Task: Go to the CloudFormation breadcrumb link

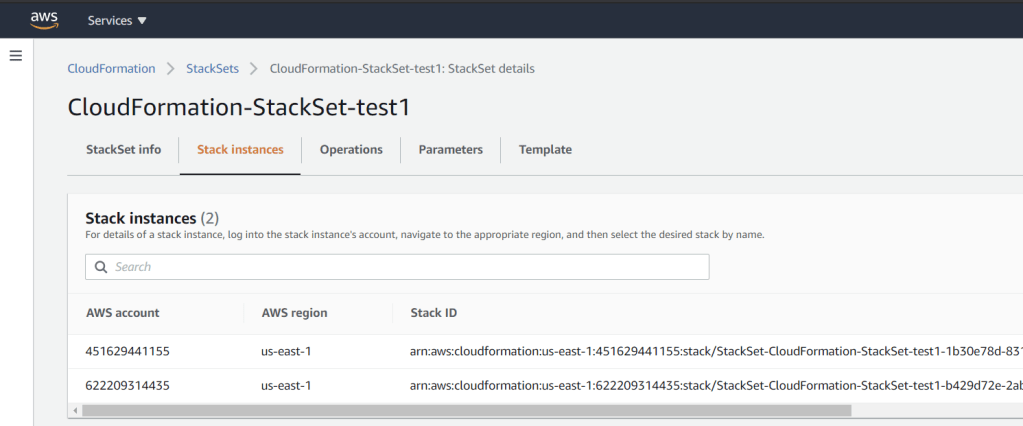Action: coord(111,69)
